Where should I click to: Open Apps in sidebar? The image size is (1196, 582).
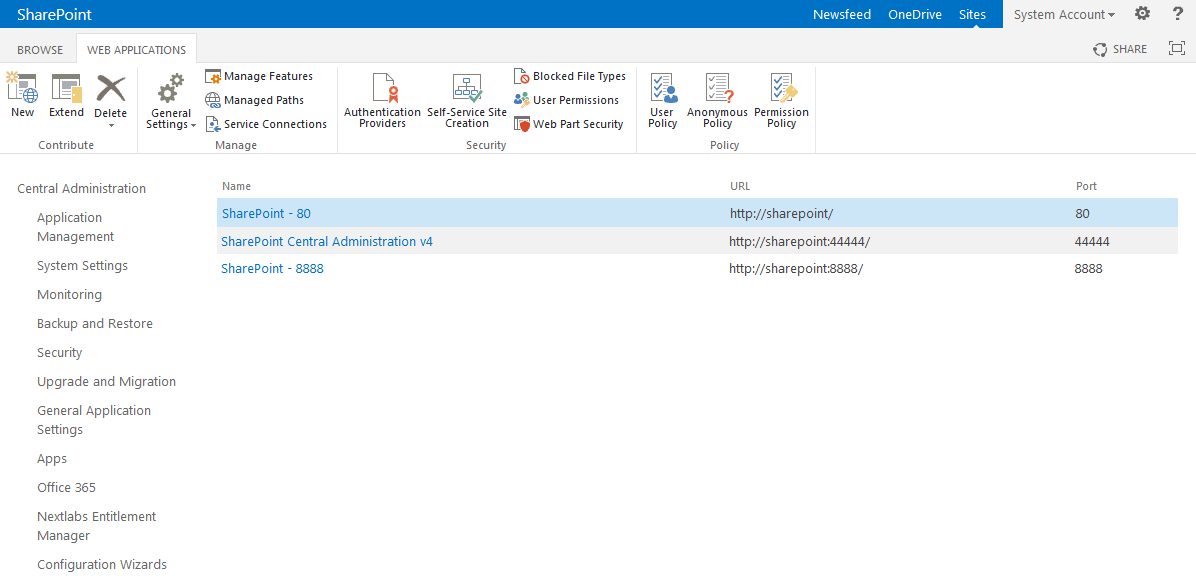click(52, 458)
